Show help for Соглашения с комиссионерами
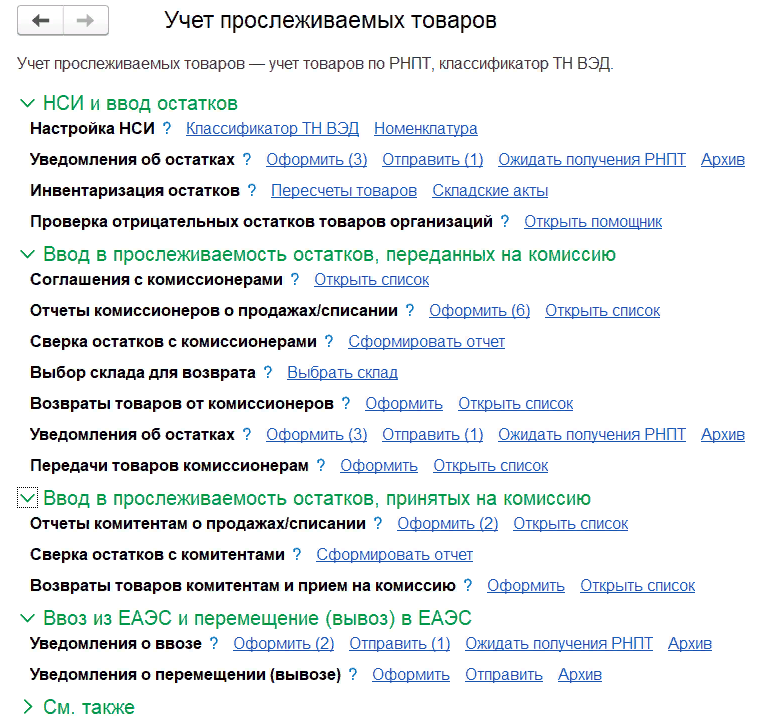 click(x=295, y=280)
